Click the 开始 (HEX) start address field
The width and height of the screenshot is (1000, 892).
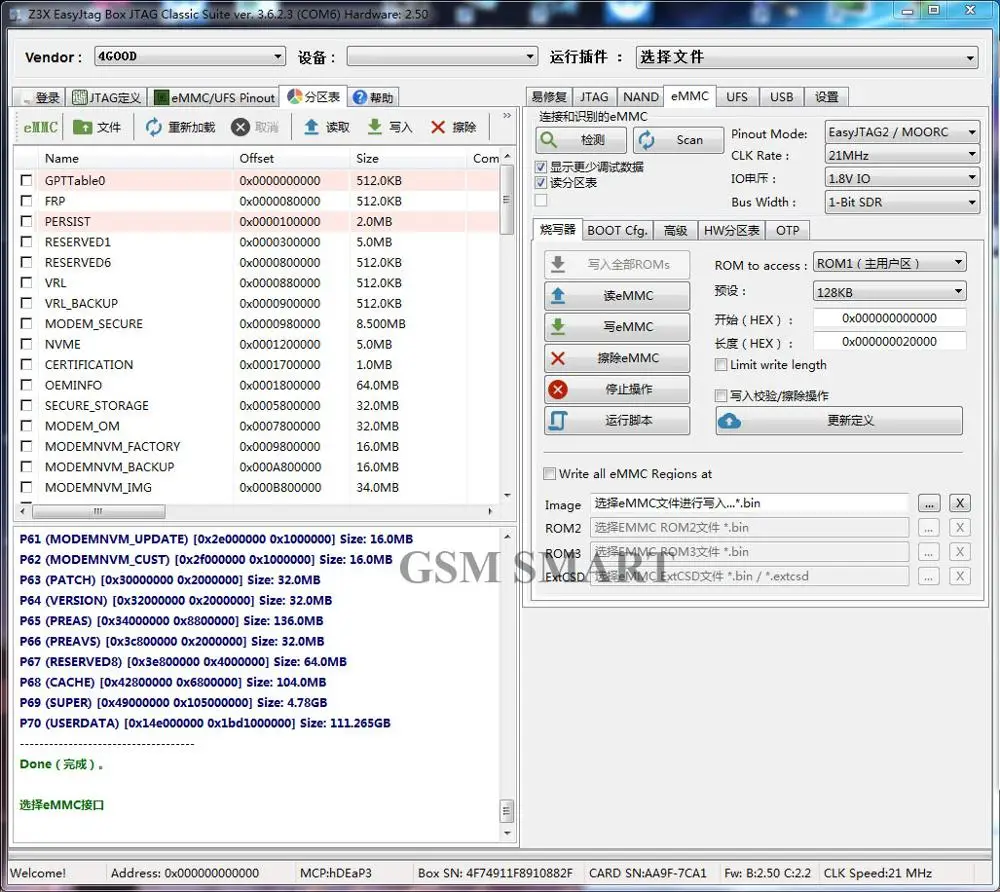(889, 318)
